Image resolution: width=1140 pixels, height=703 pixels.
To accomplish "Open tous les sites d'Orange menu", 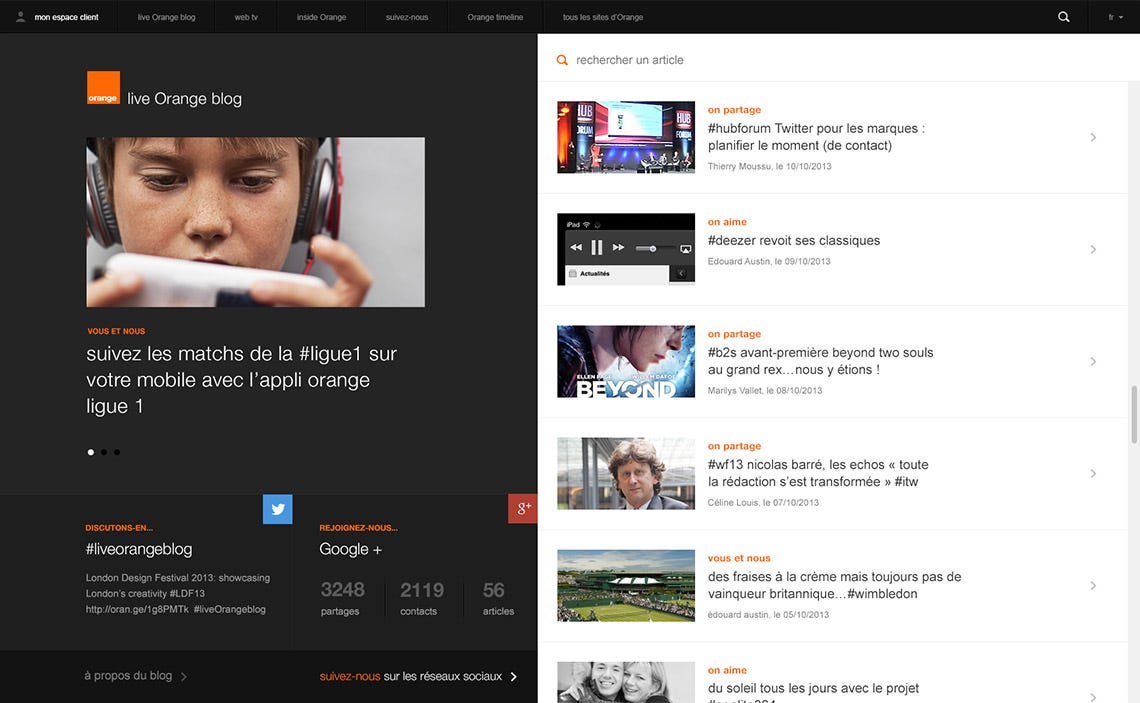I will [603, 17].
